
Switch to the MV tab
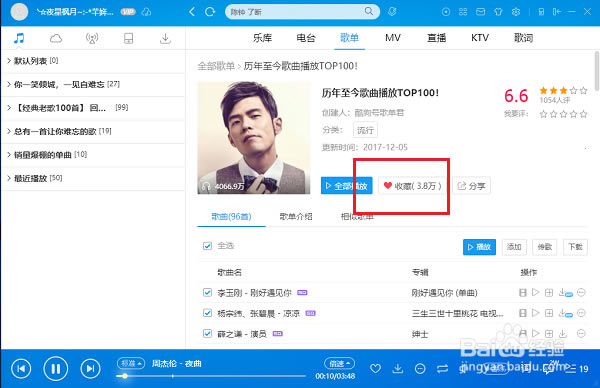393,38
